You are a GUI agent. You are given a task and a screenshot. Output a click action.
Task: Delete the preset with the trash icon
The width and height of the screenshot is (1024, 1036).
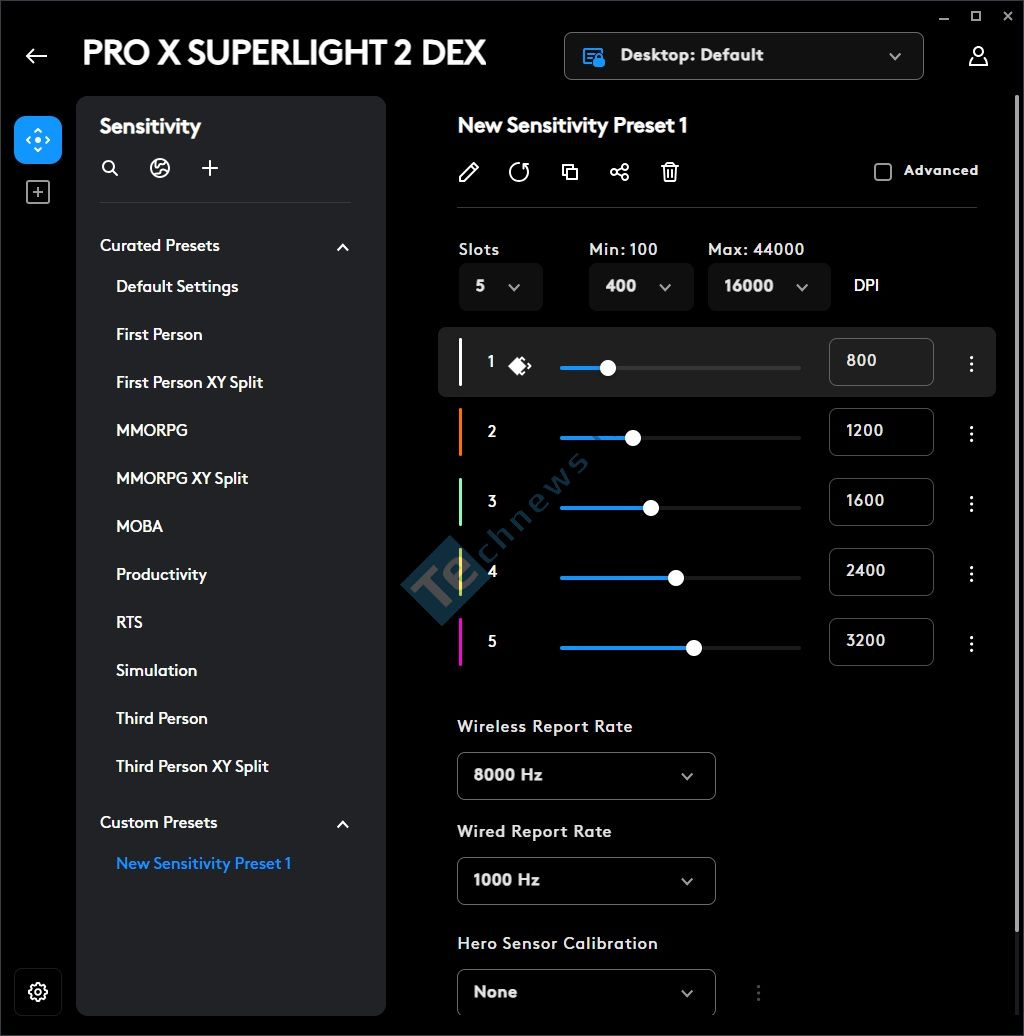(670, 172)
